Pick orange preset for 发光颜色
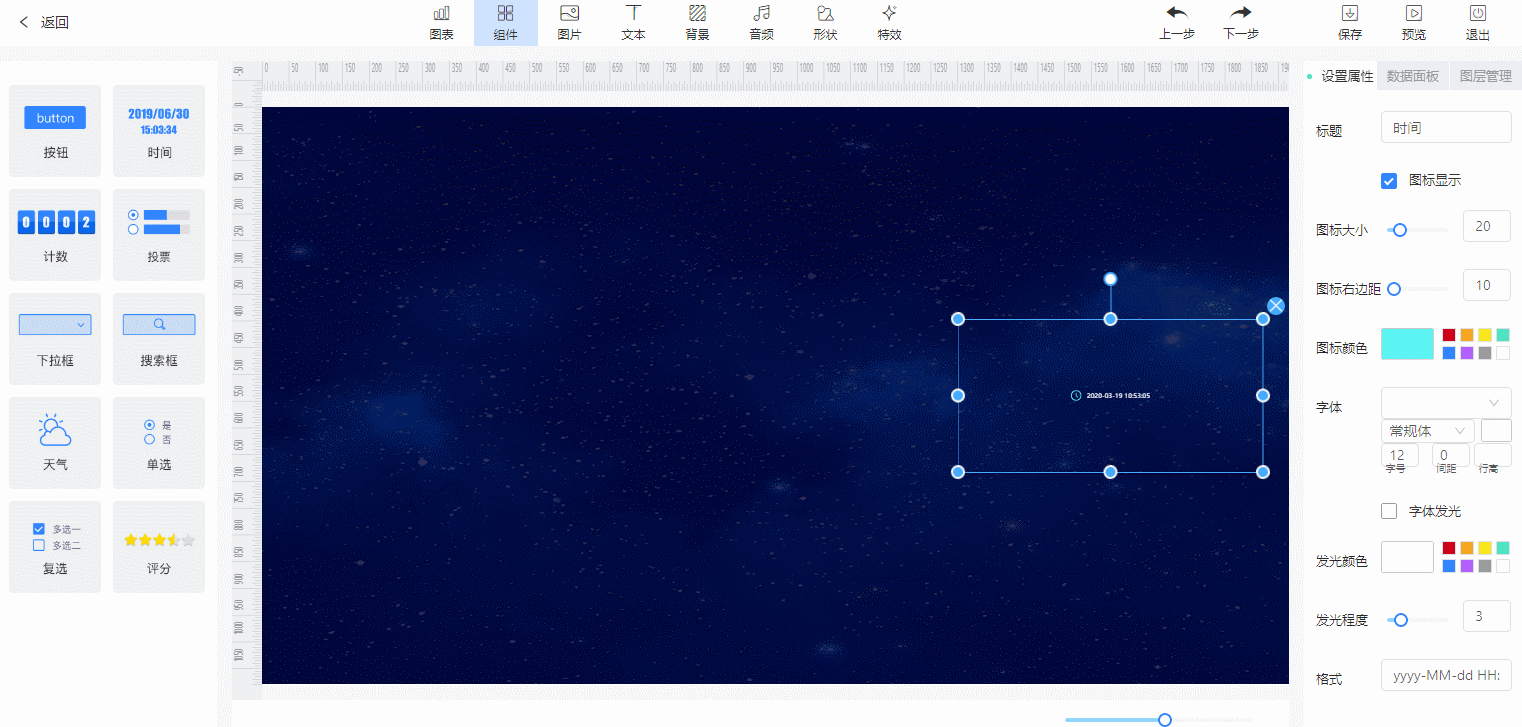 (x=1467, y=548)
